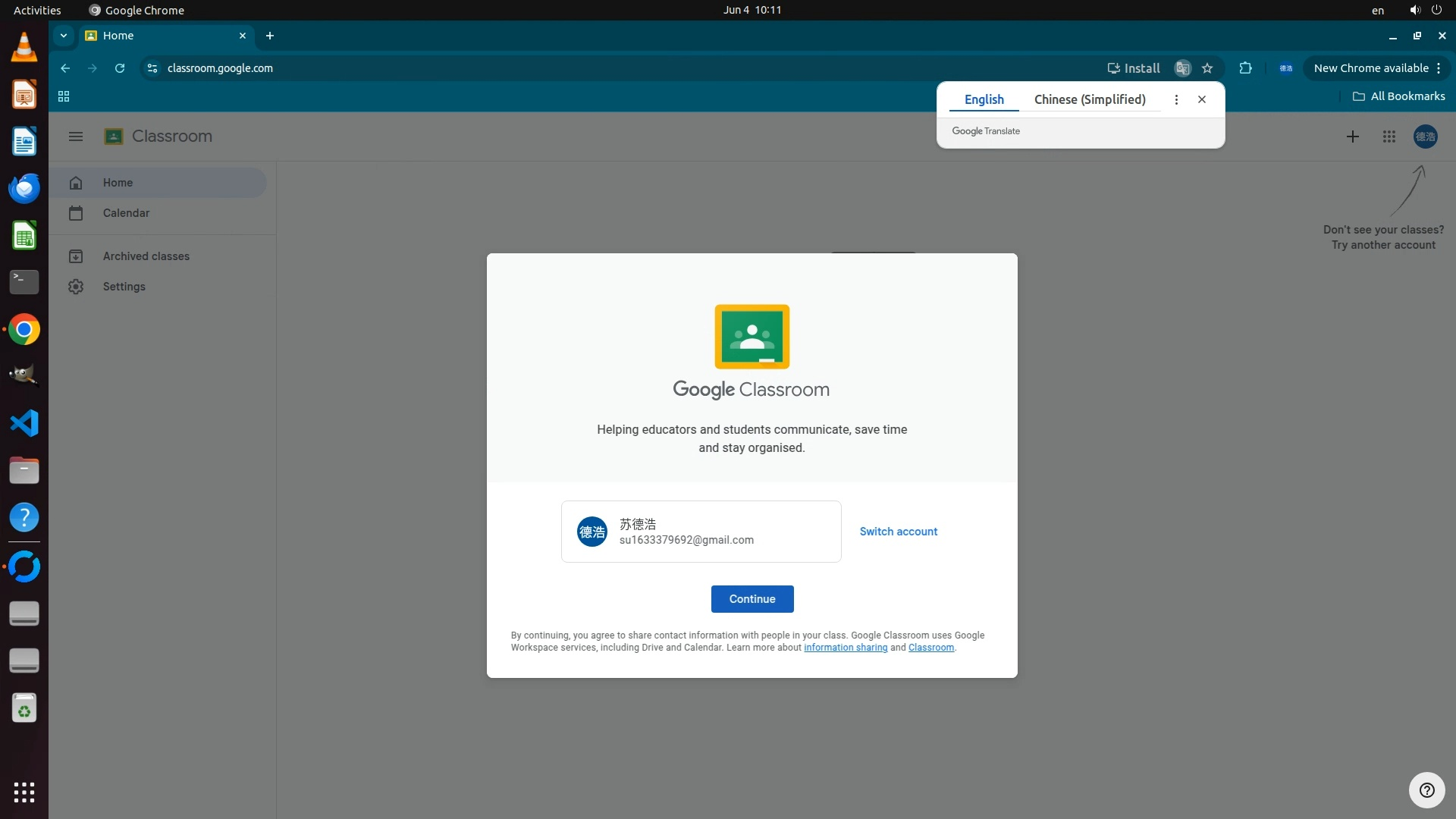Viewport: 1456px width, 819px height.
Task: Close the Google Translate popup
Action: tap(1202, 99)
